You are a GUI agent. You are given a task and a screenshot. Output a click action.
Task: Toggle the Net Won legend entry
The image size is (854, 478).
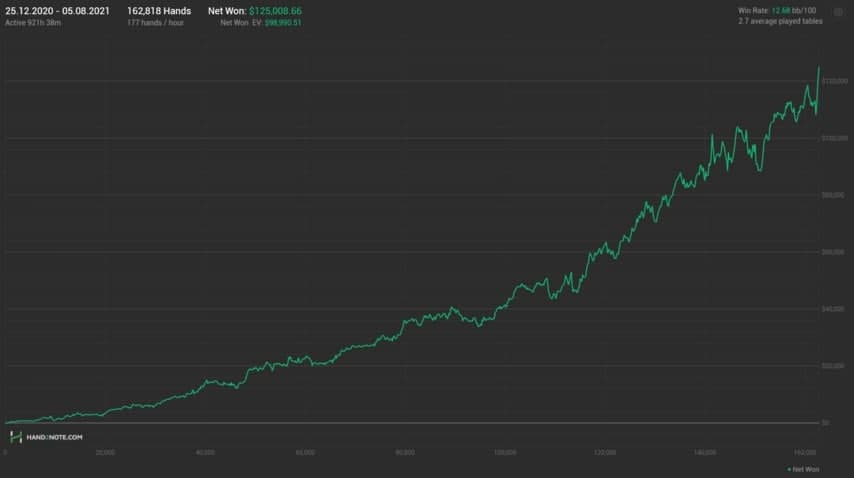[x=803, y=469]
